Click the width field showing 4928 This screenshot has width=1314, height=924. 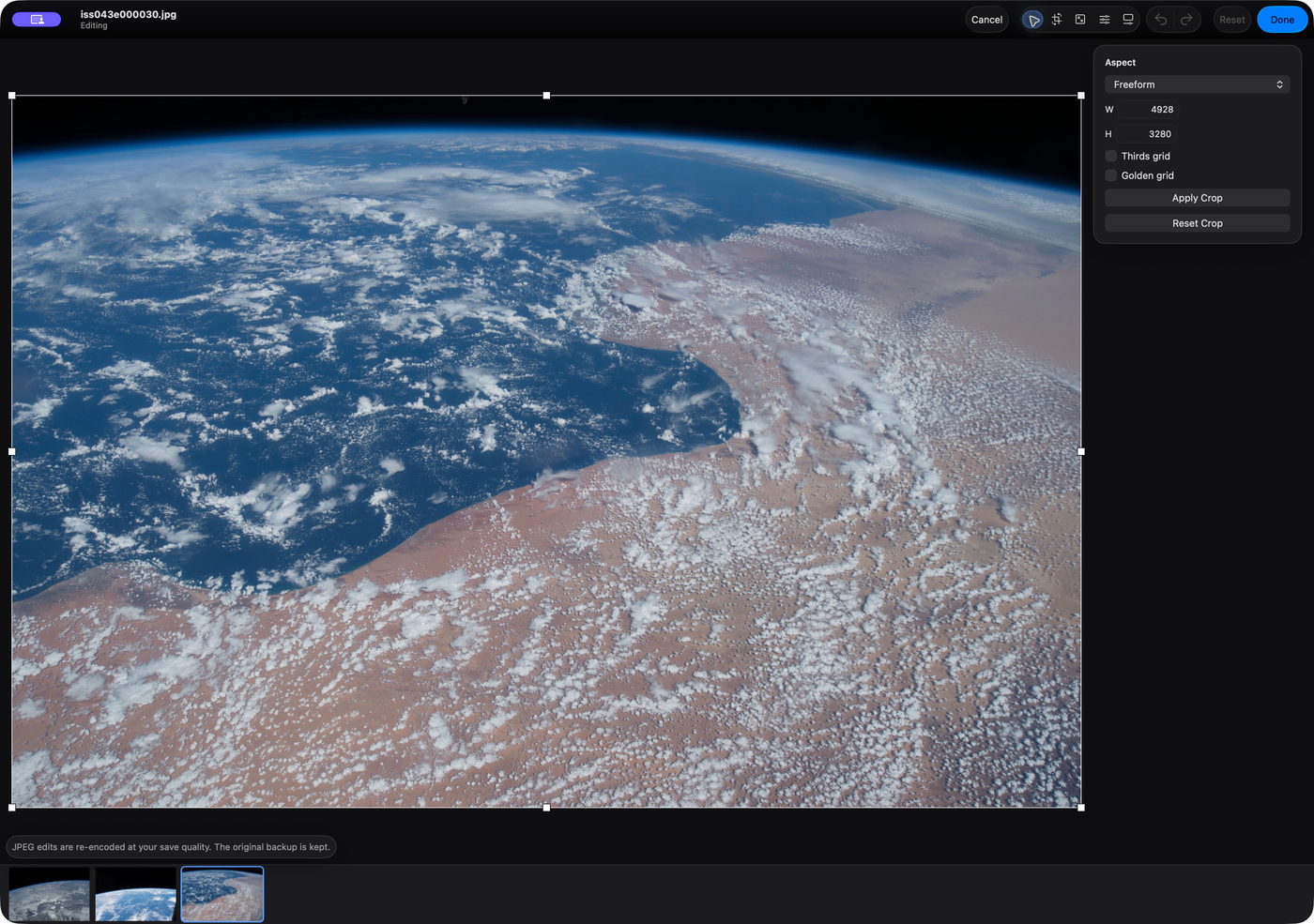pos(1147,110)
